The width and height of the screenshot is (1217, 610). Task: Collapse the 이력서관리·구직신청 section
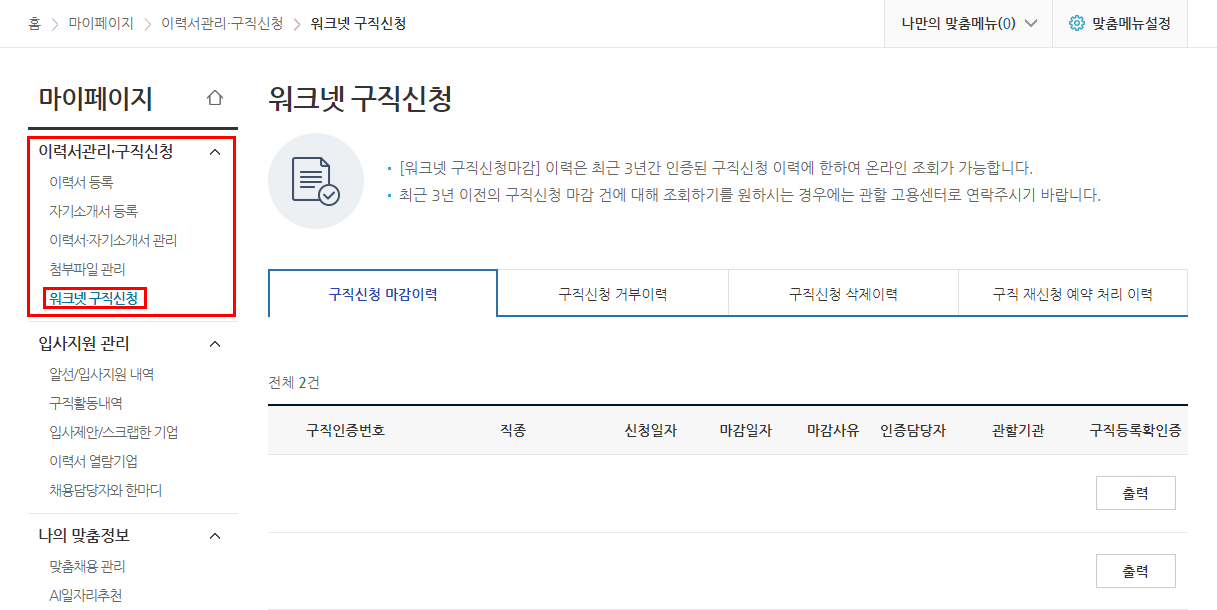tap(214, 152)
